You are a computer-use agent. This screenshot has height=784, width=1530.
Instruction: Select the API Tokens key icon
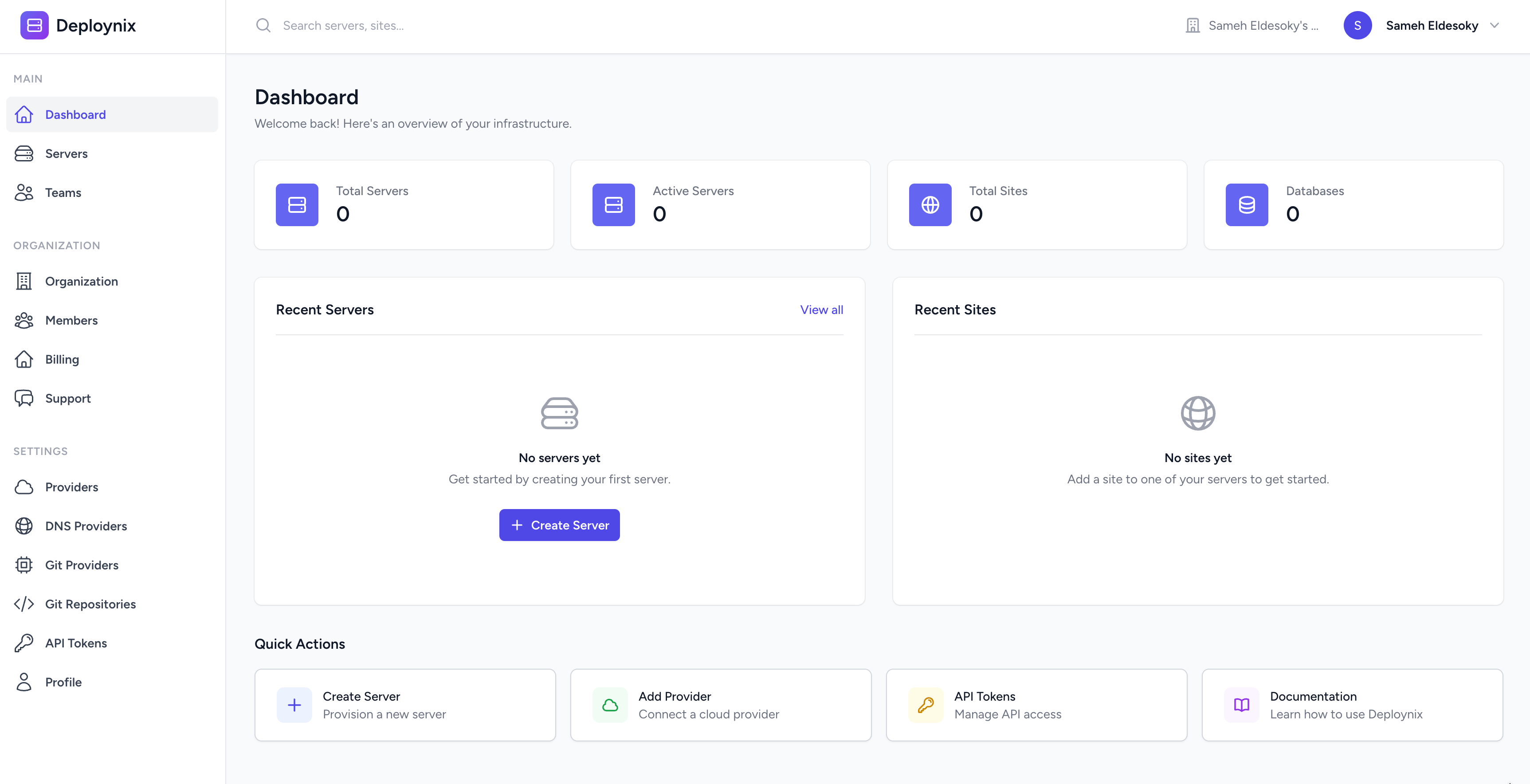click(24, 643)
